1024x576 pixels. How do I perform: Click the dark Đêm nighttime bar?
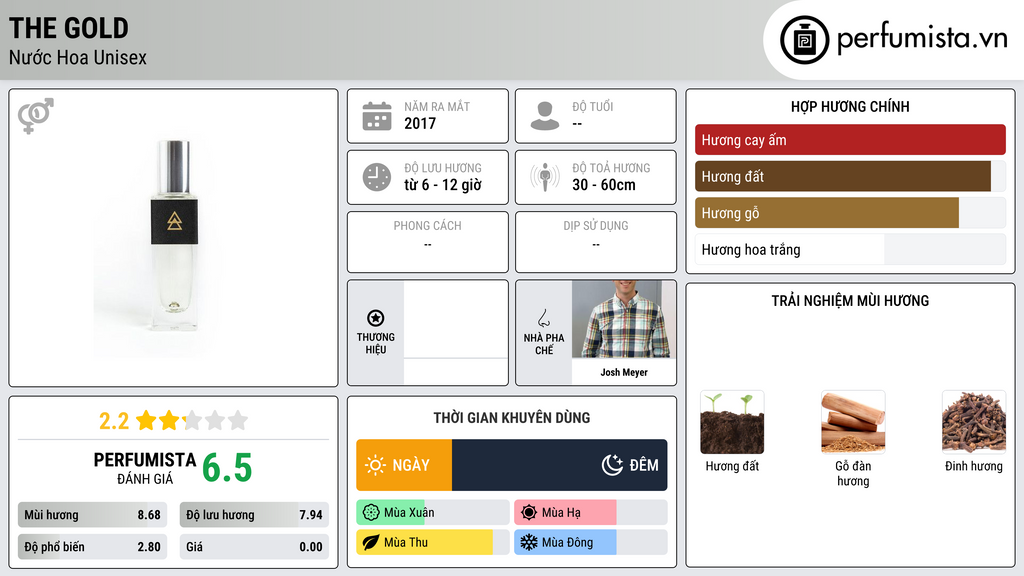pyautogui.click(x=560, y=465)
